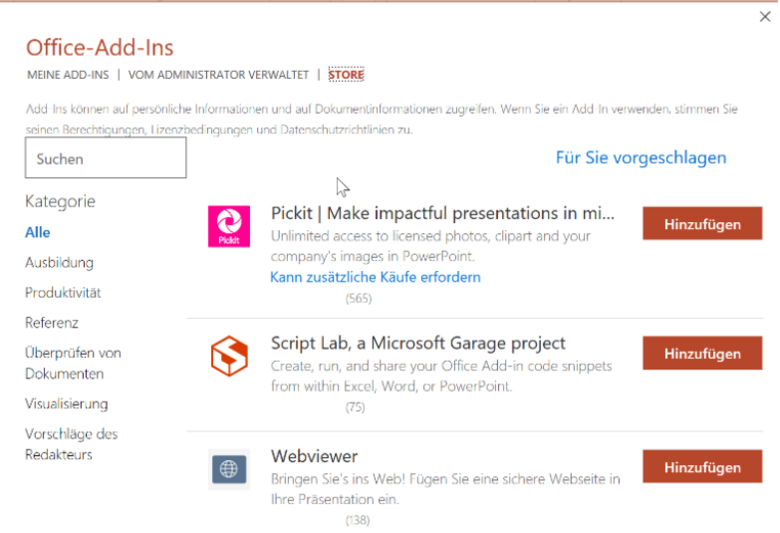Open Vorschläge des Redakteurs category
This screenshot has height=533, width=780.
coord(71,444)
